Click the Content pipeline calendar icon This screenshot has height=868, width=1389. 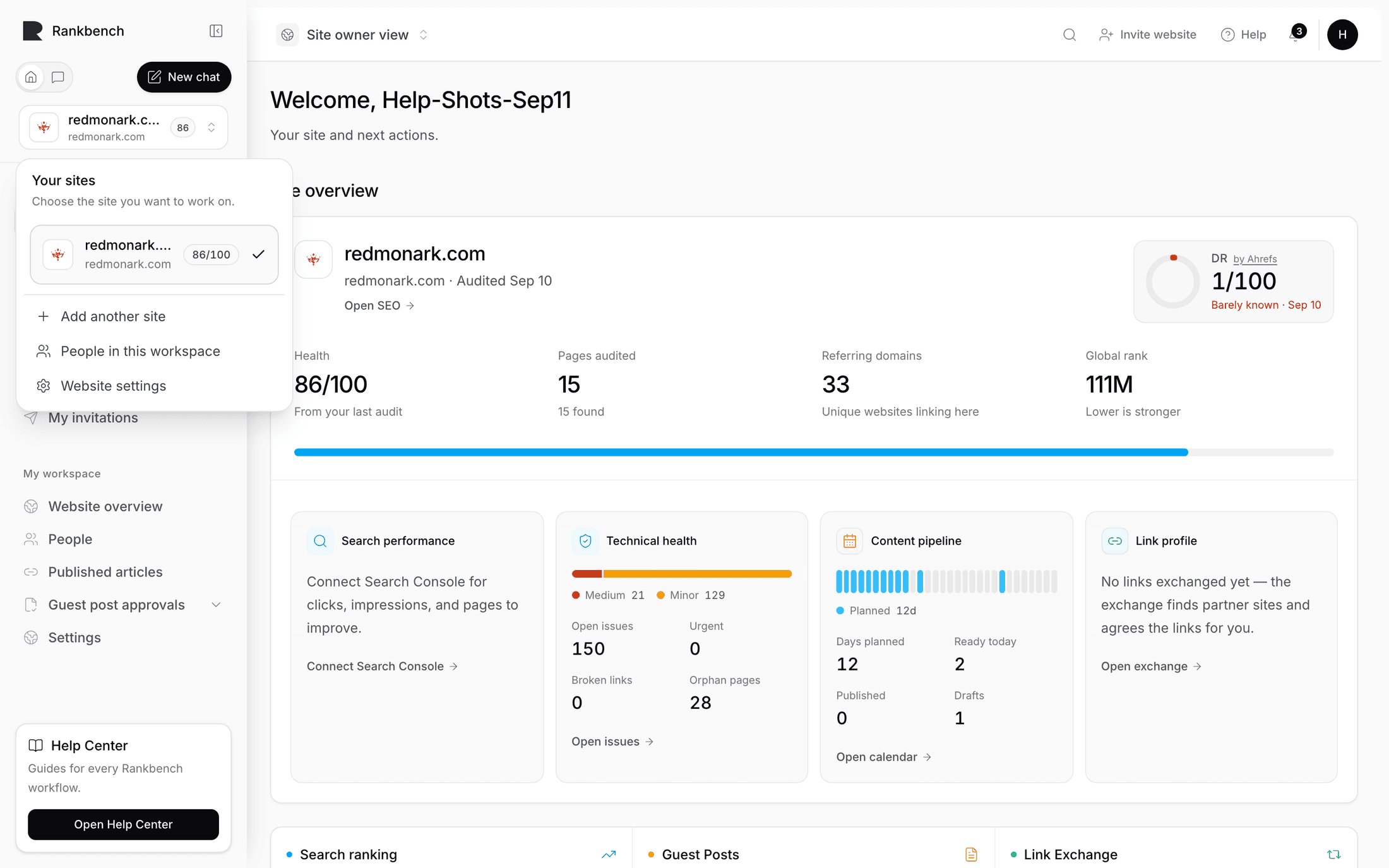(x=850, y=541)
